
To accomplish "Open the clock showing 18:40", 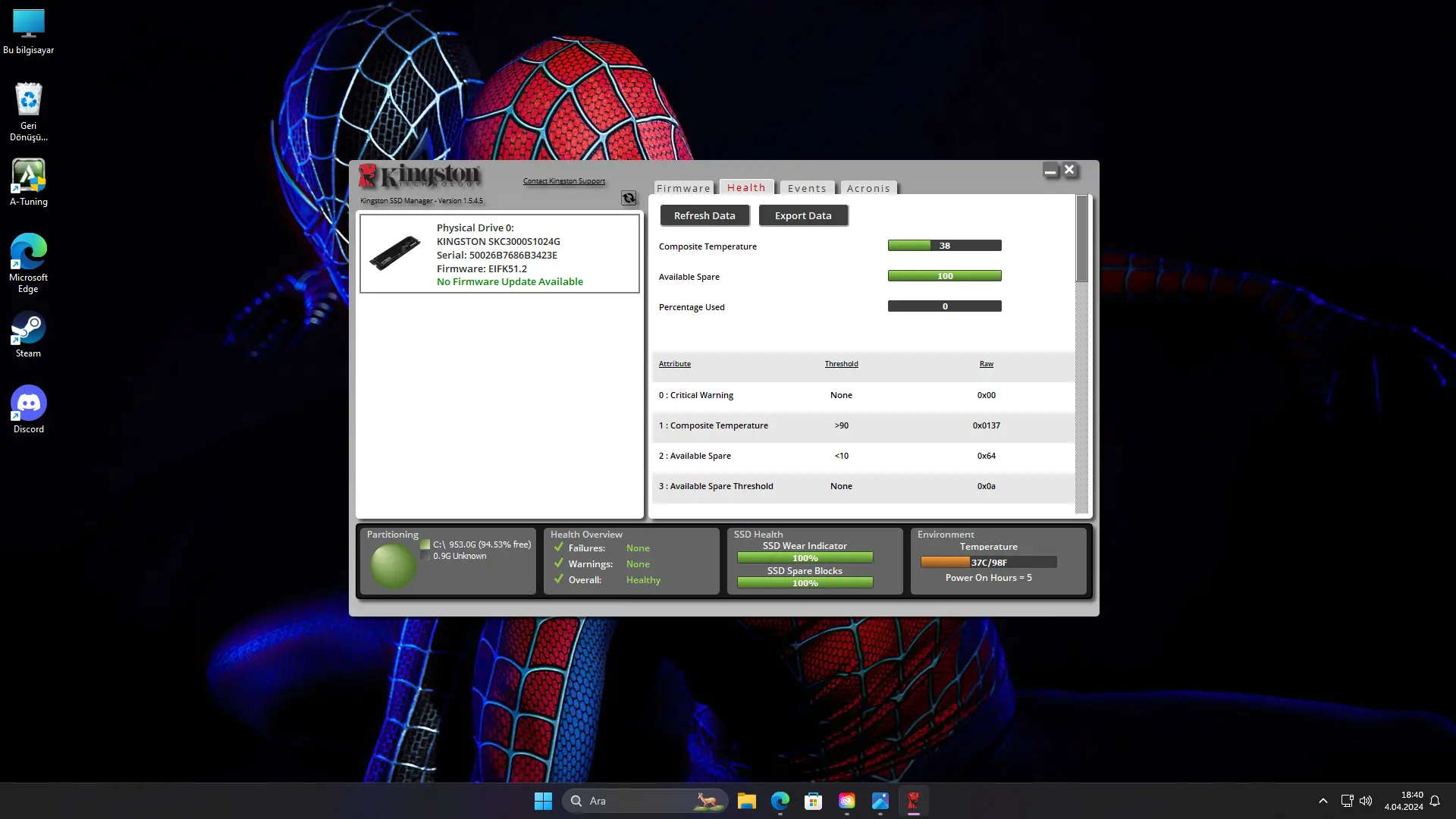I will [x=1404, y=801].
